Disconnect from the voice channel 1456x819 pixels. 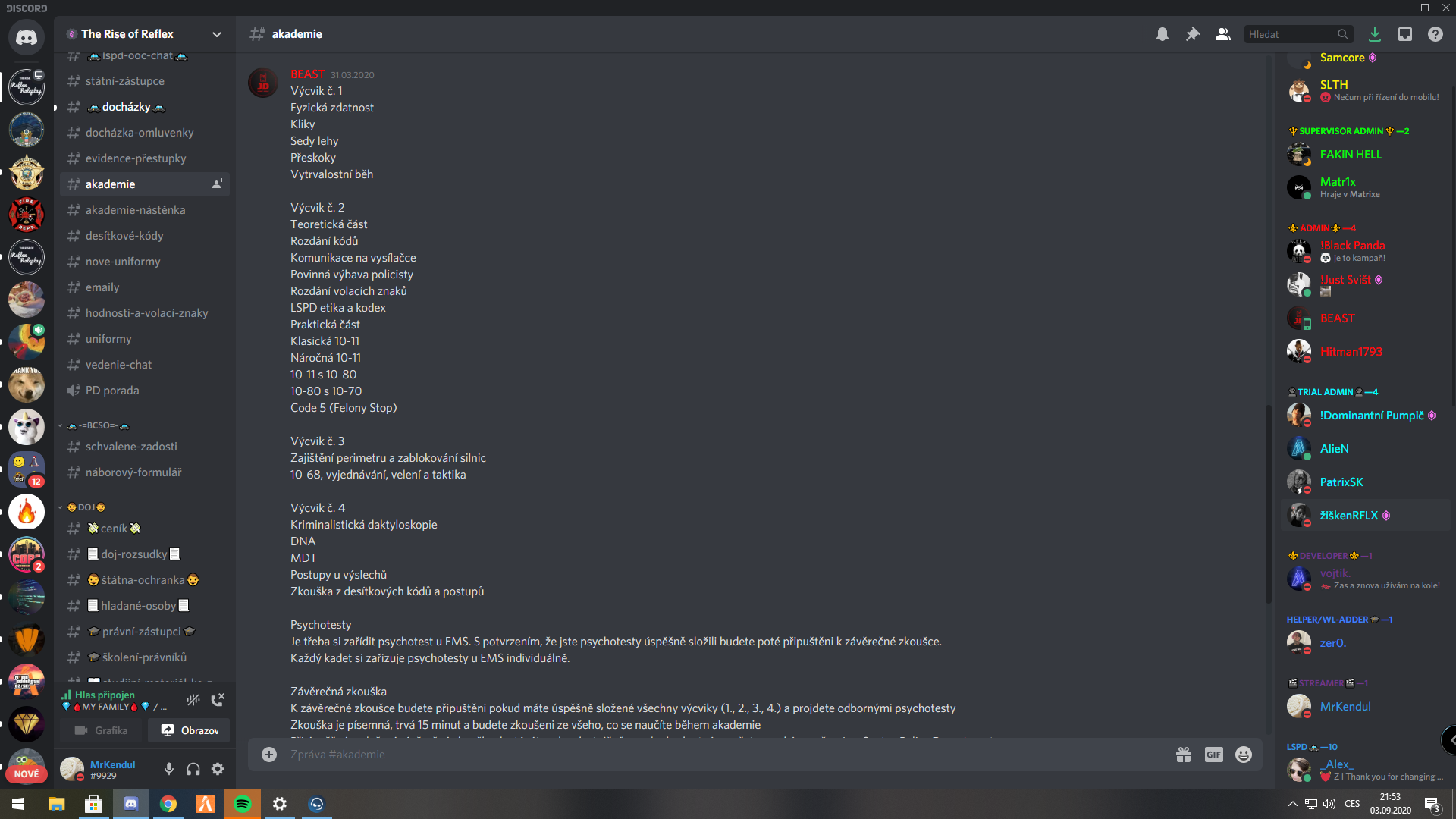point(218,700)
